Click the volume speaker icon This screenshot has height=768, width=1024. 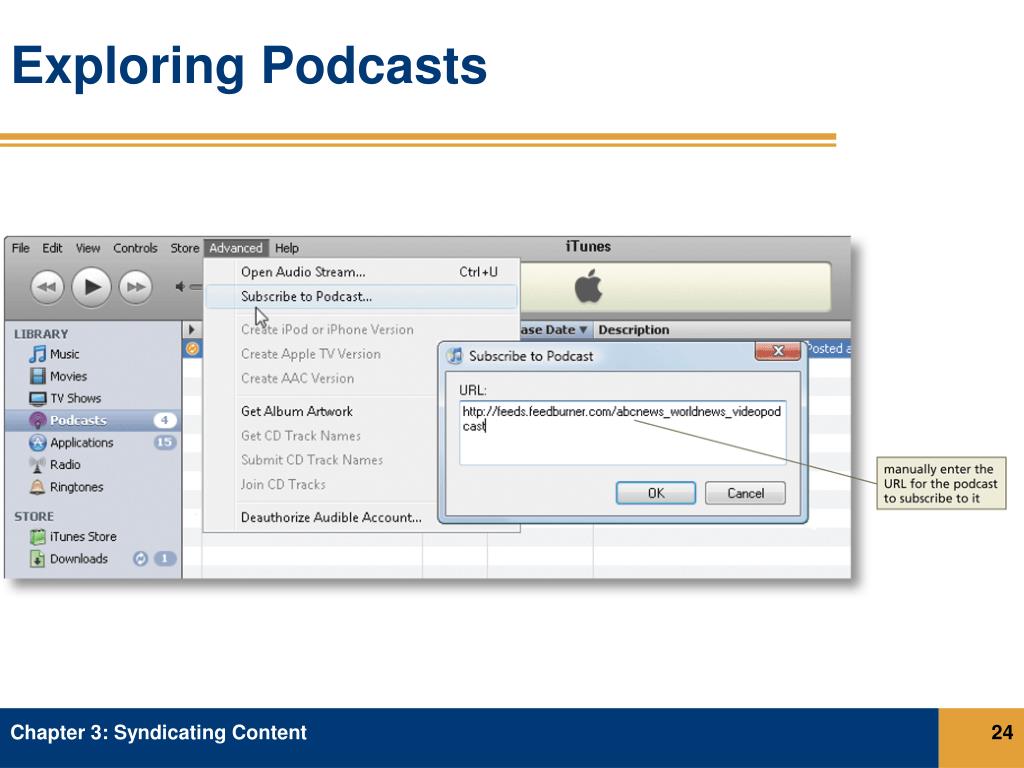(x=180, y=287)
